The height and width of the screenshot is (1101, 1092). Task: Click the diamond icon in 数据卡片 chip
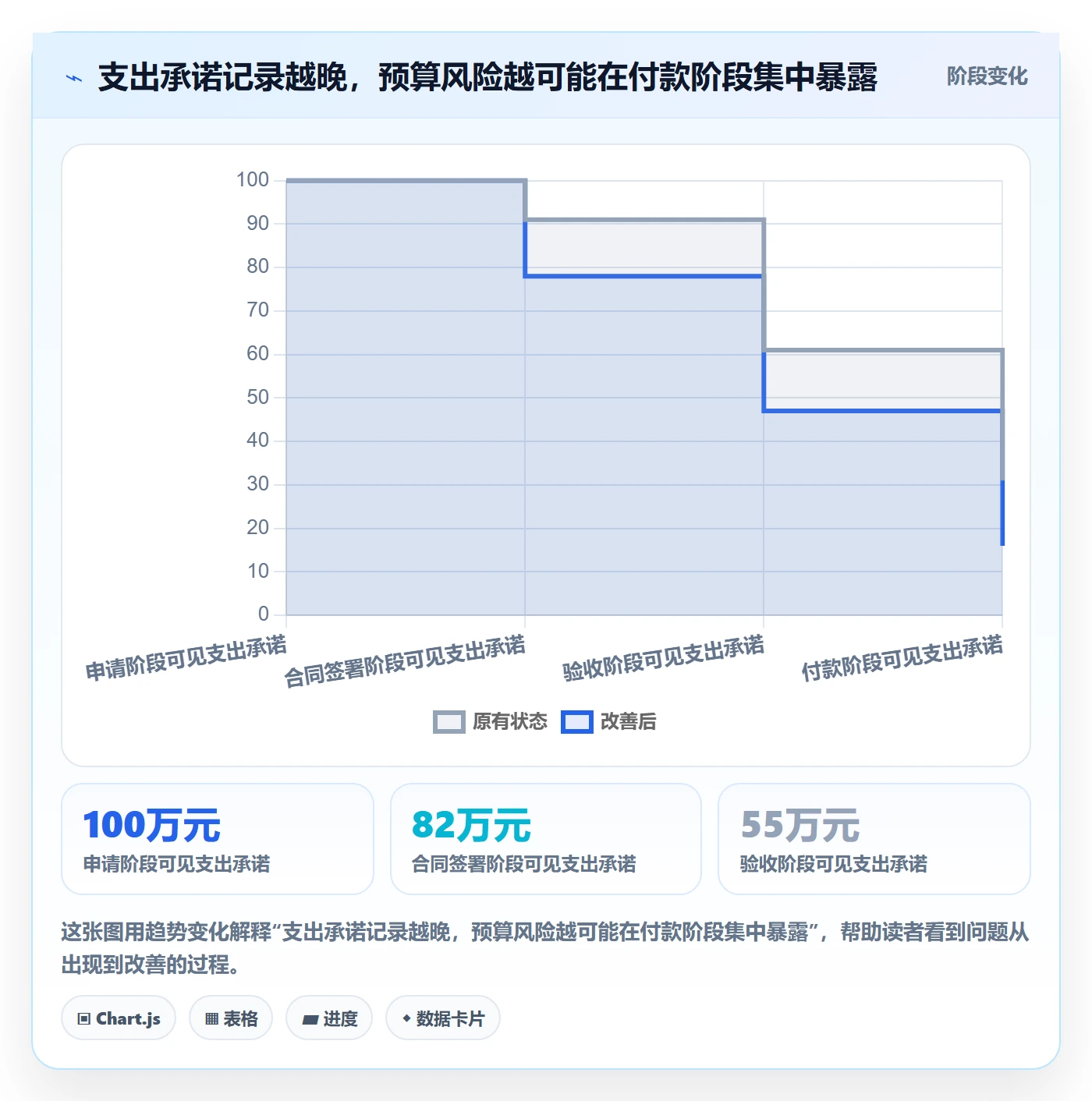coord(406,1018)
